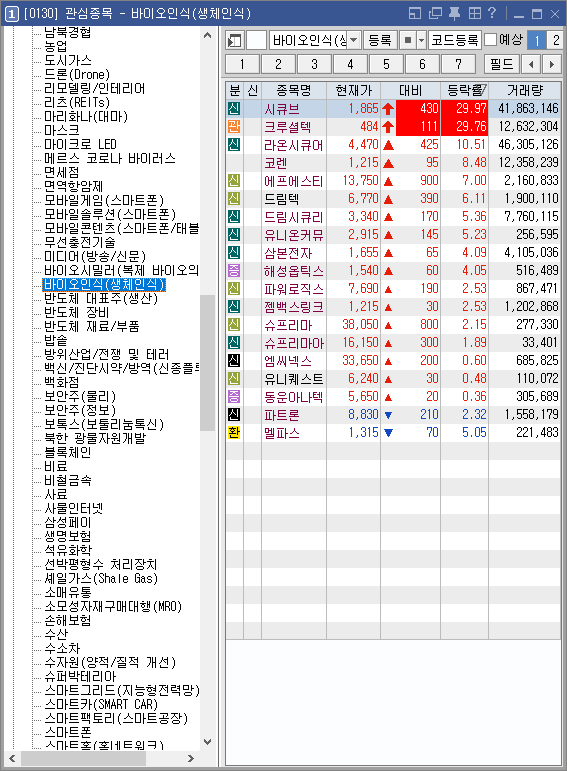Select 면역항암제 theme
This screenshot has width=567, height=771.
click(x=73, y=186)
